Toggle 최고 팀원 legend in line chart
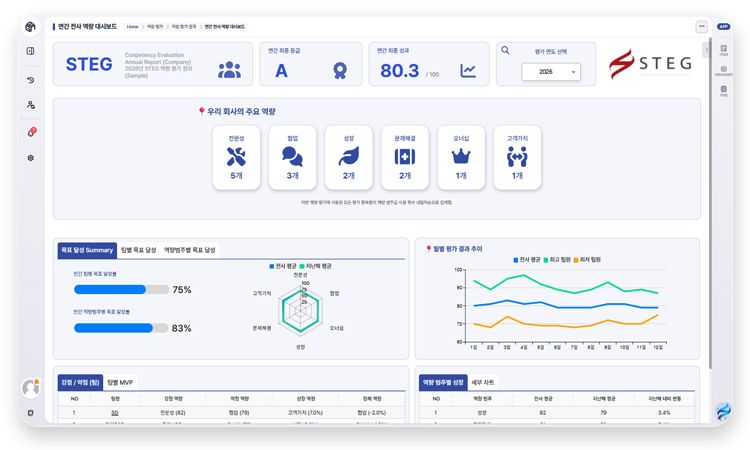 pyautogui.click(x=557, y=260)
